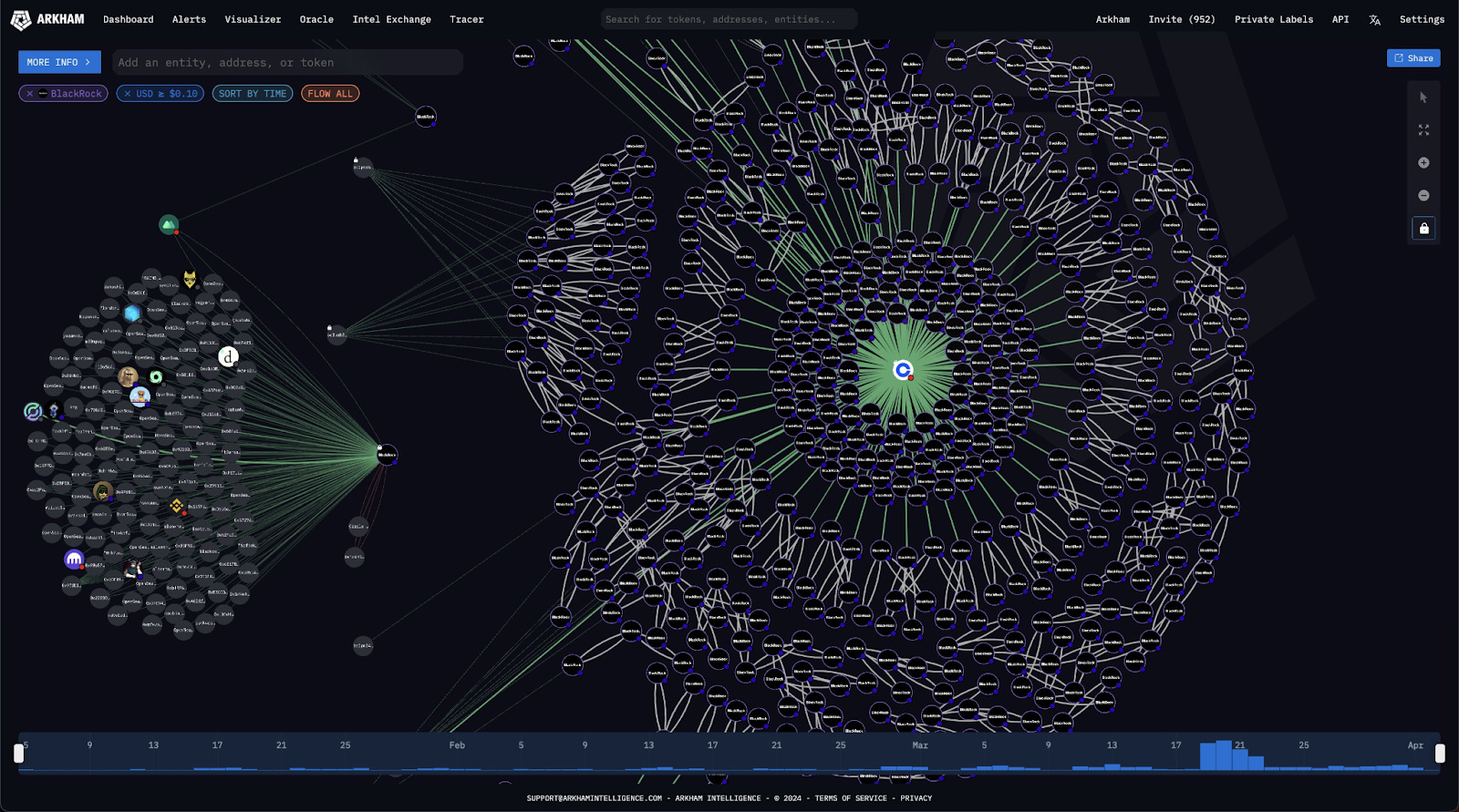Open the API link
This screenshot has width=1459, height=812.
[1340, 19]
